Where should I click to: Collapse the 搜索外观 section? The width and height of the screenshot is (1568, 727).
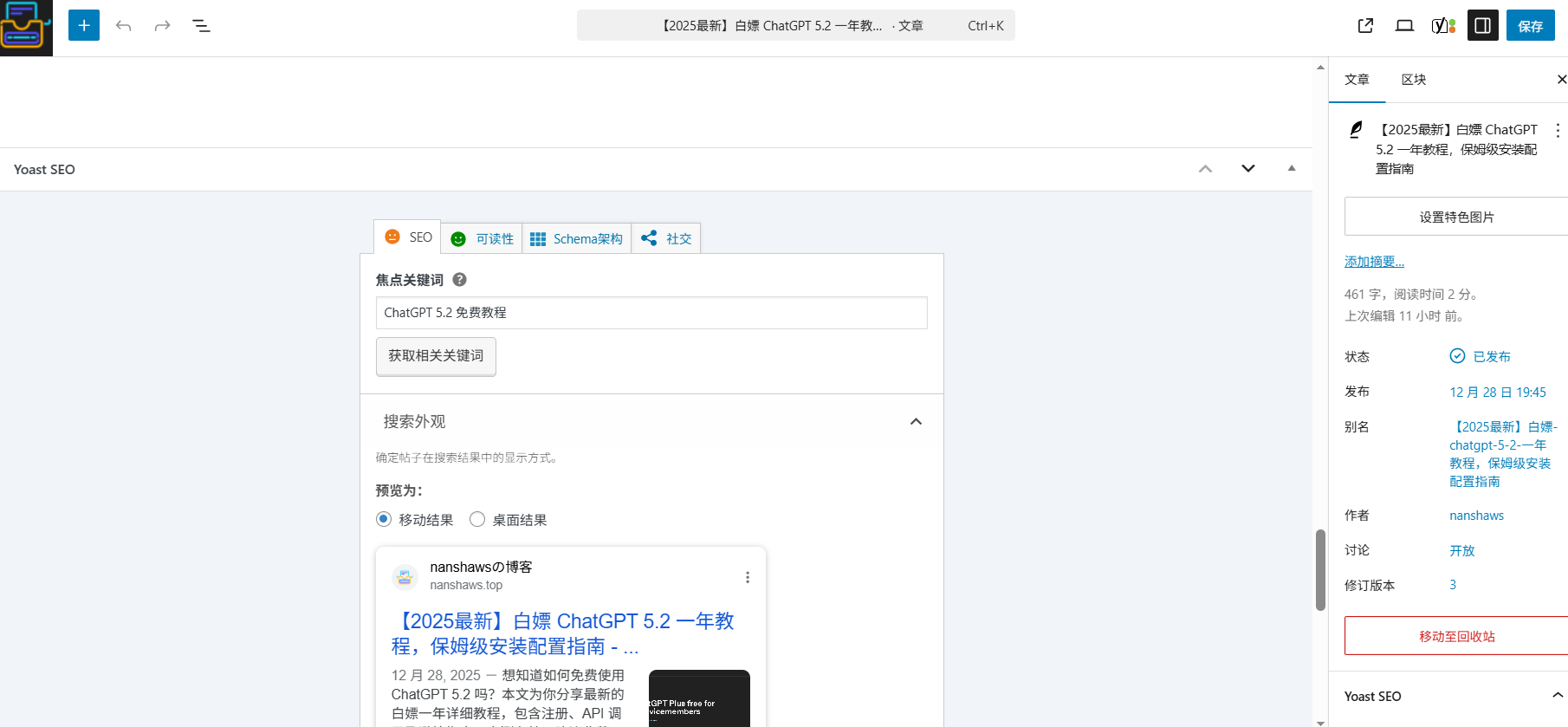pos(916,421)
